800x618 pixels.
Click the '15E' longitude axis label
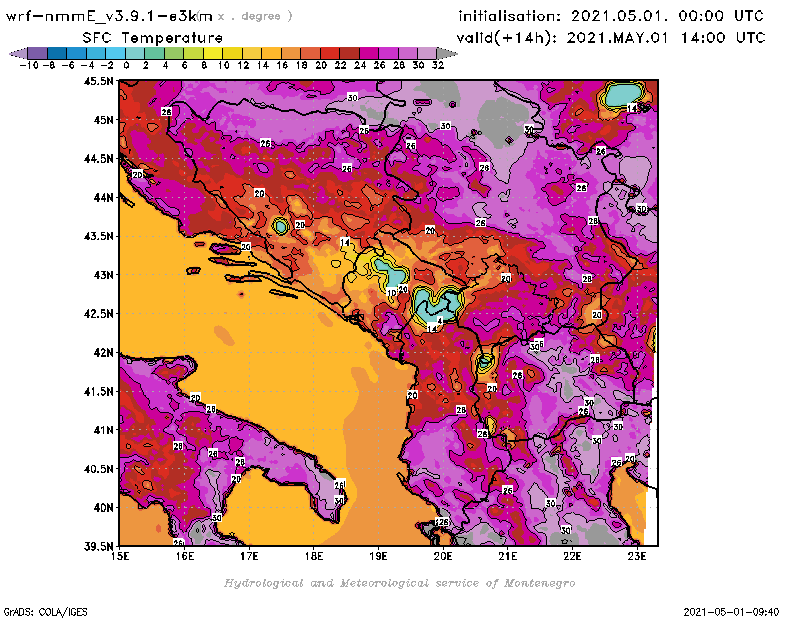[x=120, y=556]
